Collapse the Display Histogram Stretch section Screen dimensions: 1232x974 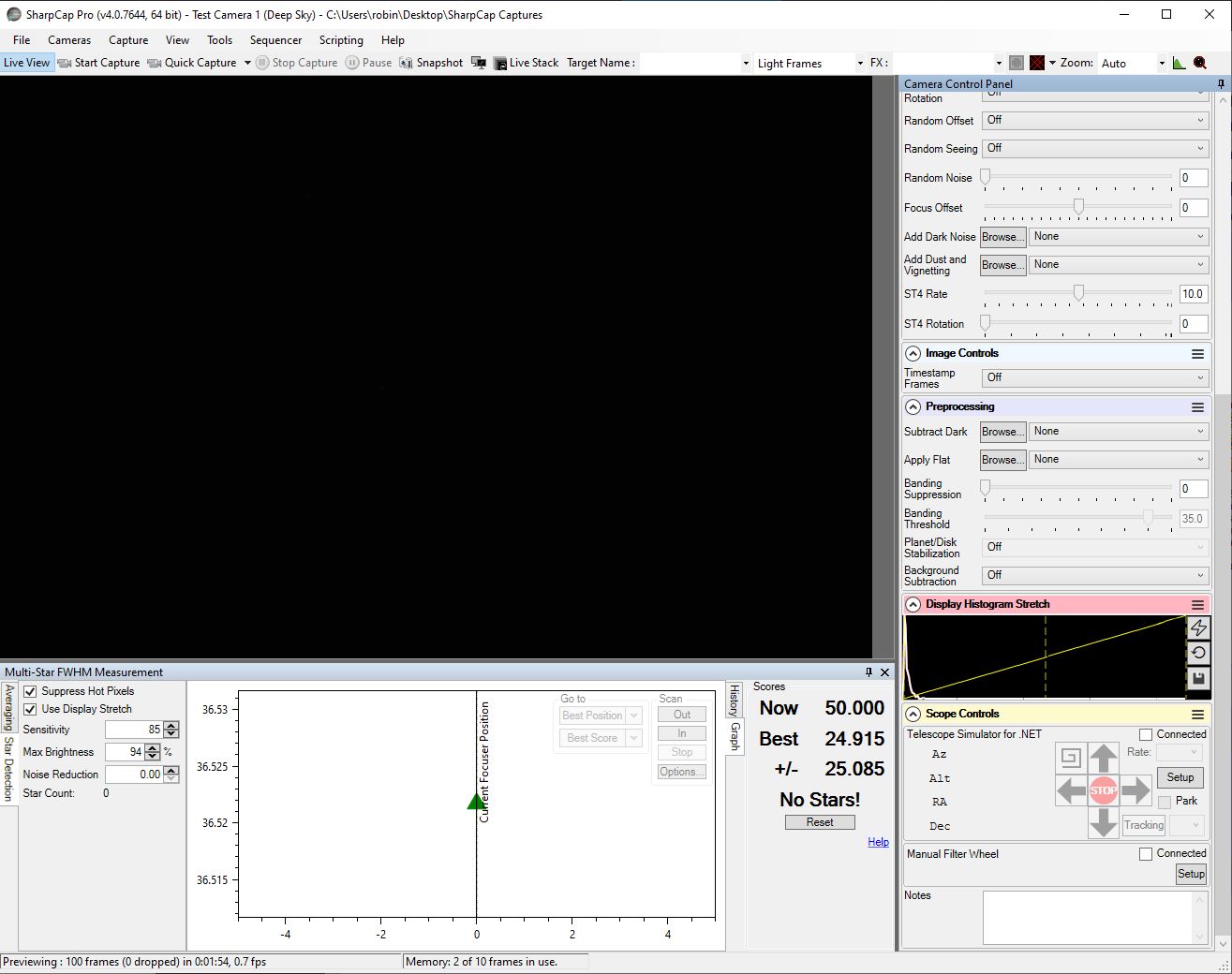(x=913, y=605)
